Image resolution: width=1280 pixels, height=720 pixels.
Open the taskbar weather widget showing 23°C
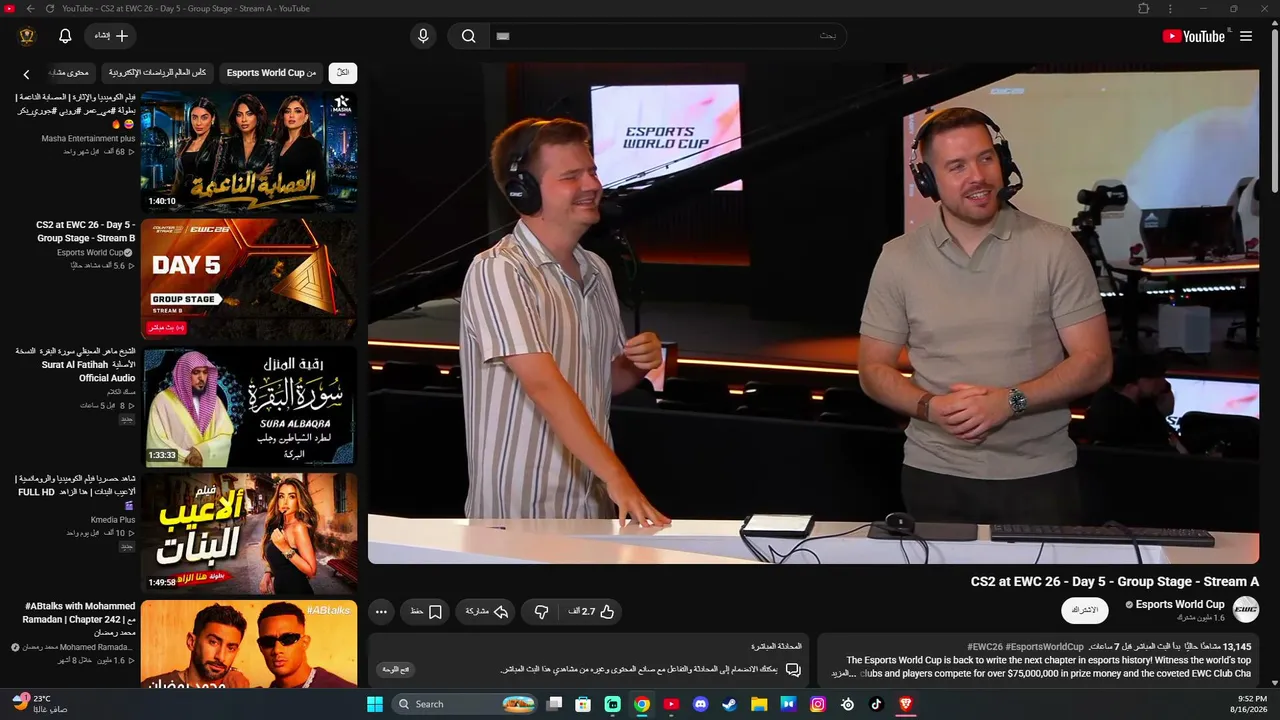click(x=40, y=704)
